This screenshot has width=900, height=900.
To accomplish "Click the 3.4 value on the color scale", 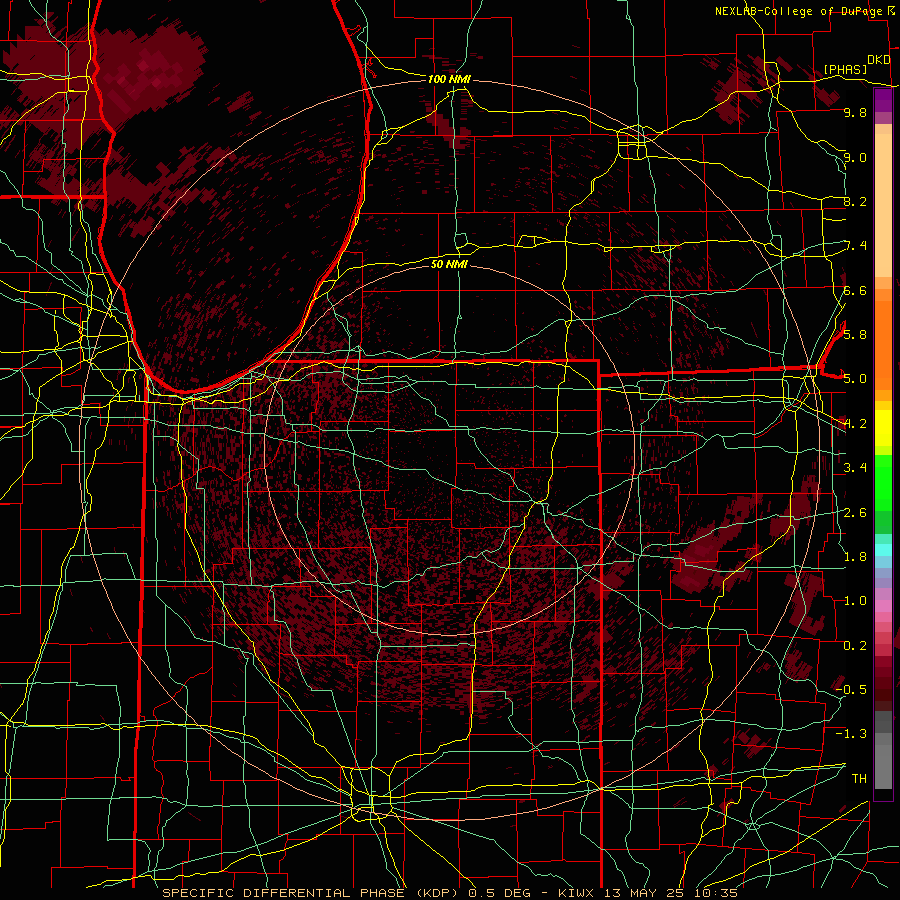I will 855,468.
